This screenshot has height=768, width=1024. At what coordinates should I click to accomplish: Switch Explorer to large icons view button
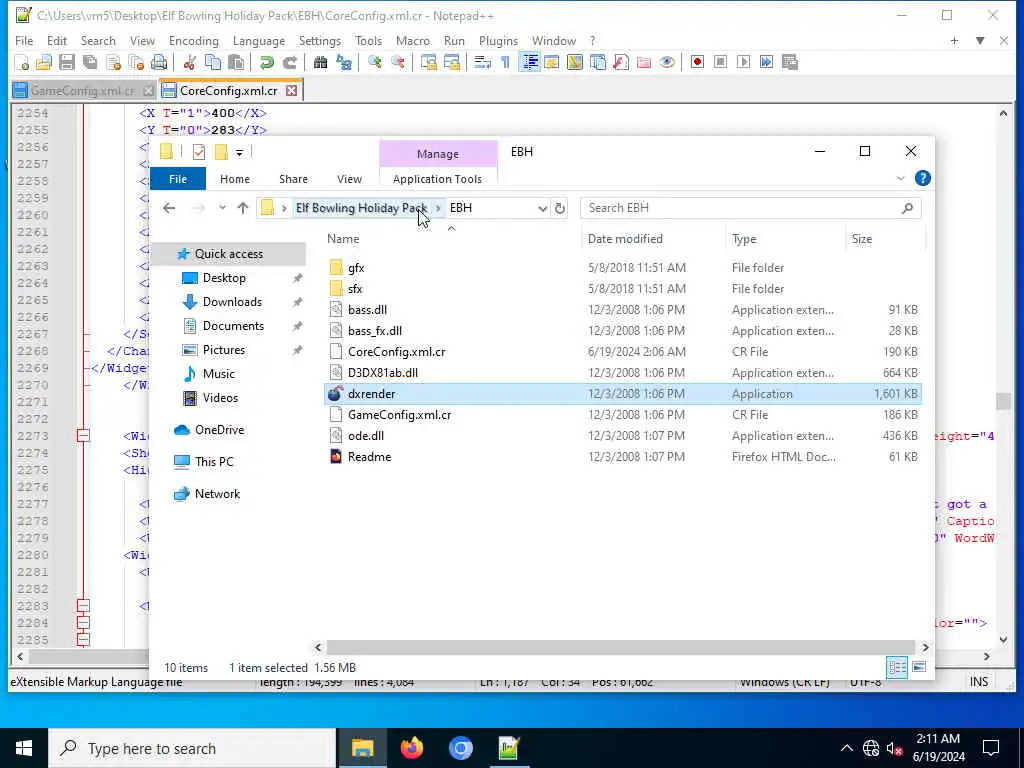[919, 667]
